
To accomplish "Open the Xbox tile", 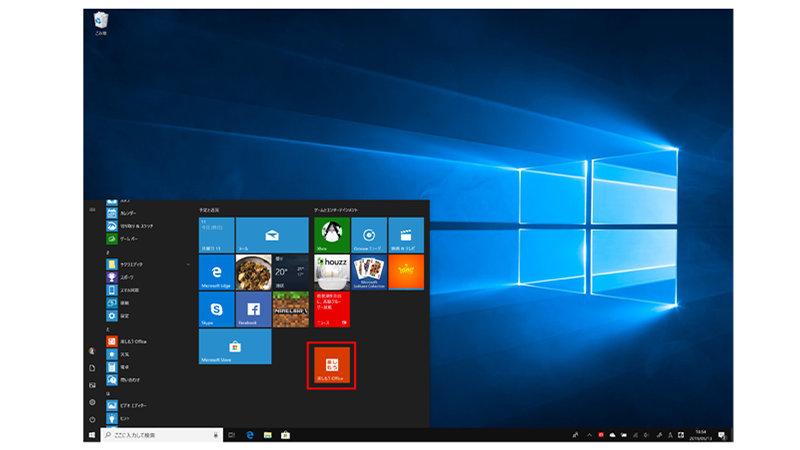I will pyautogui.click(x=332, y=235).
